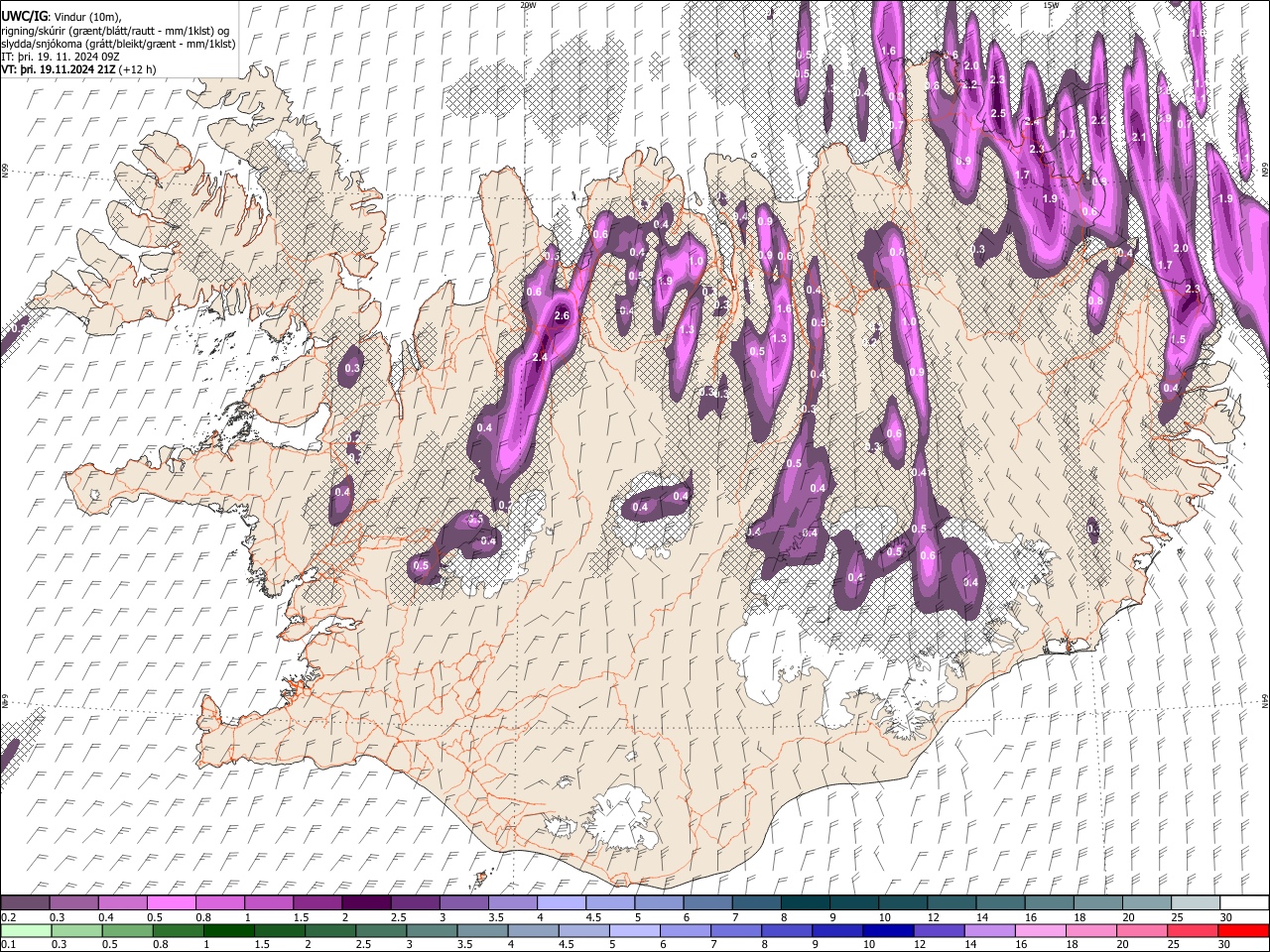Select the 'slydda/snjókoma' legend description line
The width and height of the screenshot is (1270, 952).
[x=118, y=45]
